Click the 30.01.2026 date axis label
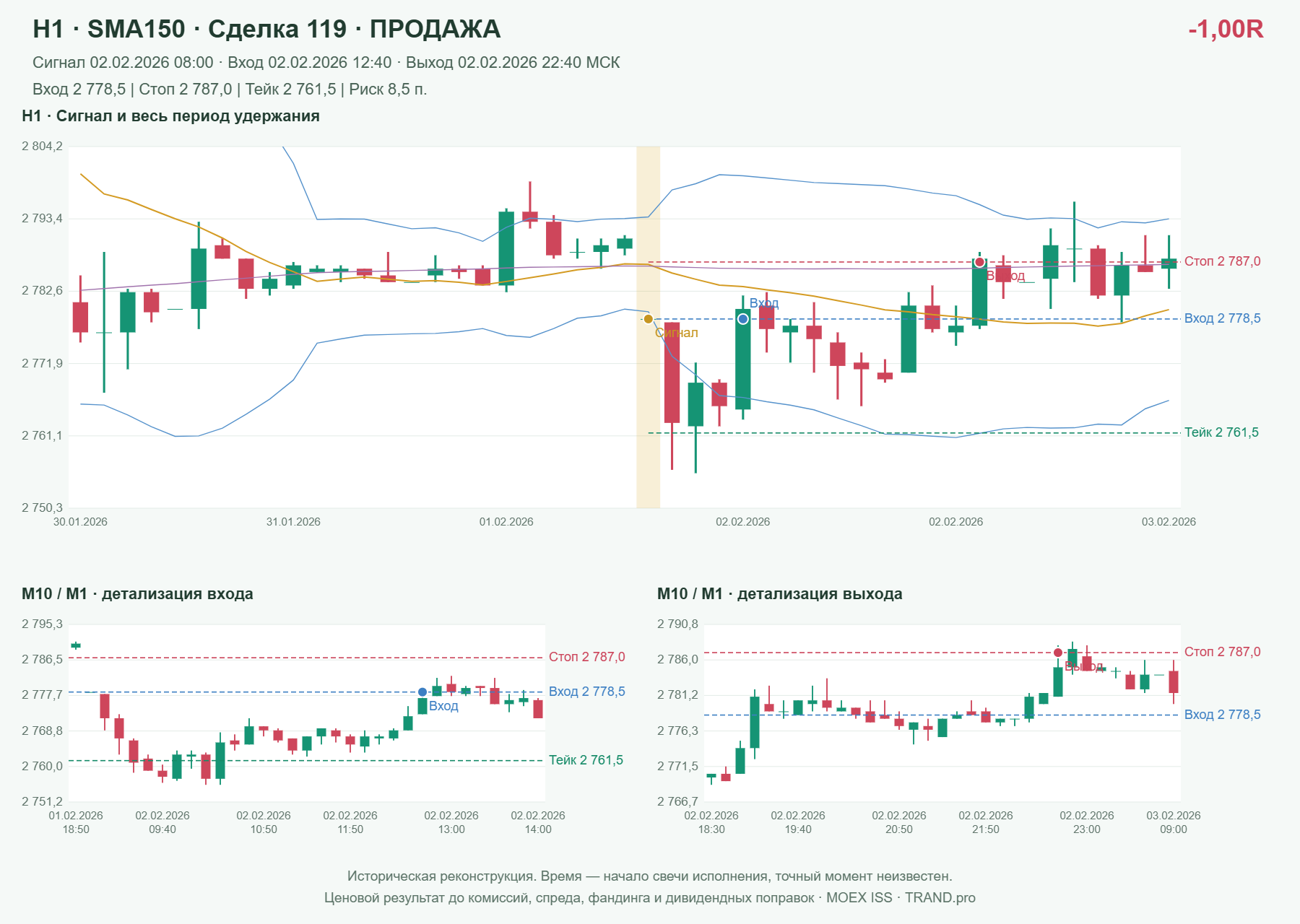Viewport: 1300px width, 924px height. click(80, 522)
